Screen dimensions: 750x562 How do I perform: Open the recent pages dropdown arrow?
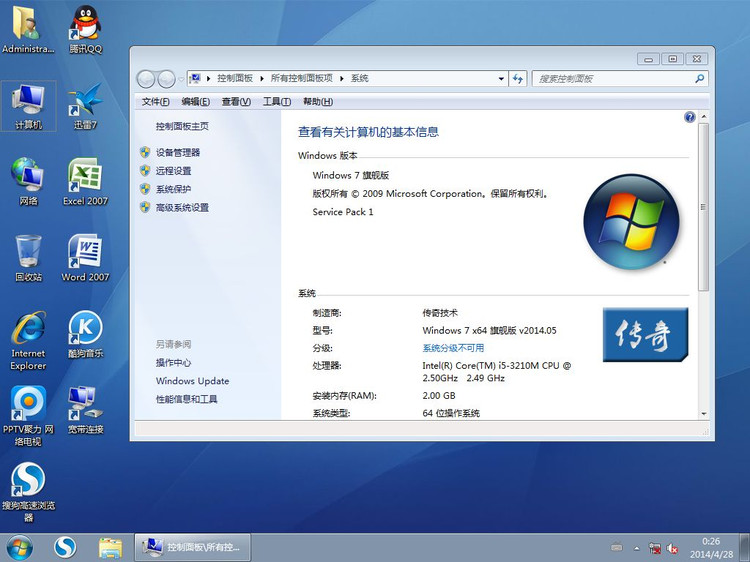point(181,79)
